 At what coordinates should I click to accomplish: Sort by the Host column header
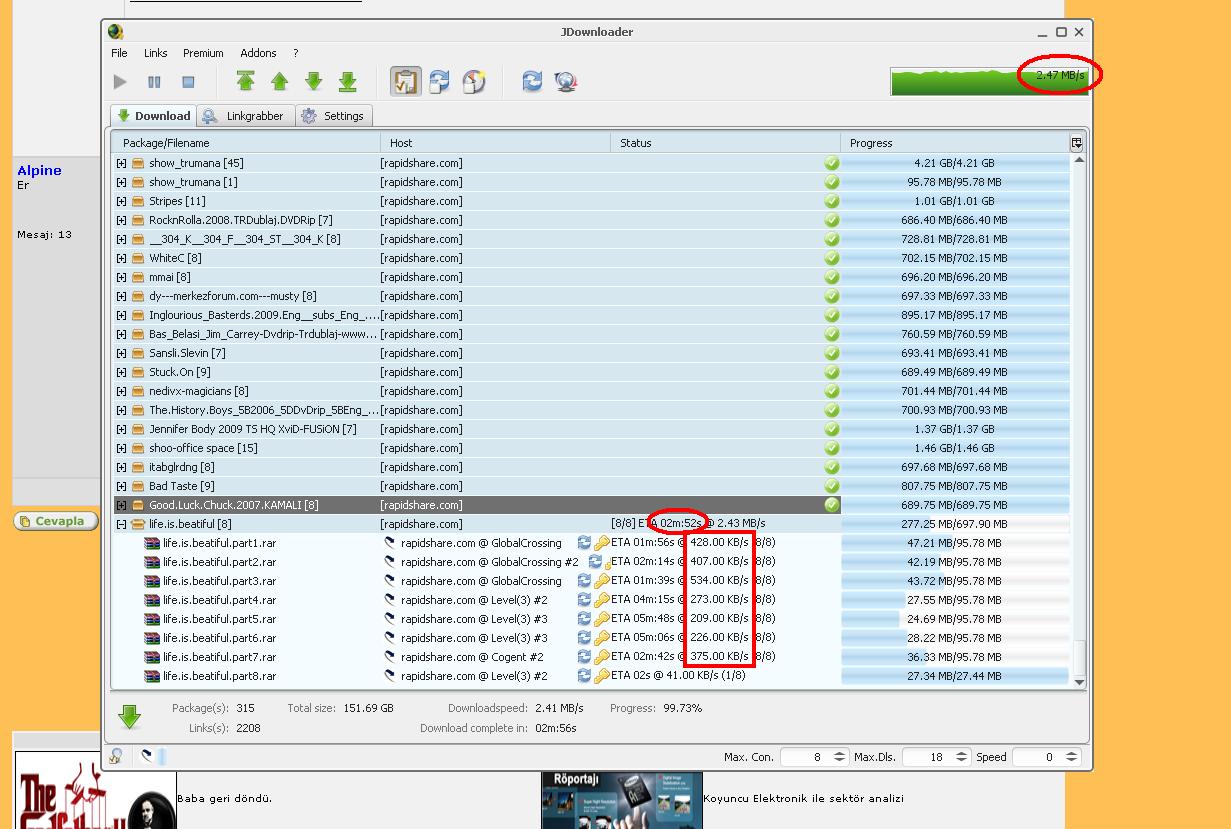495,143
